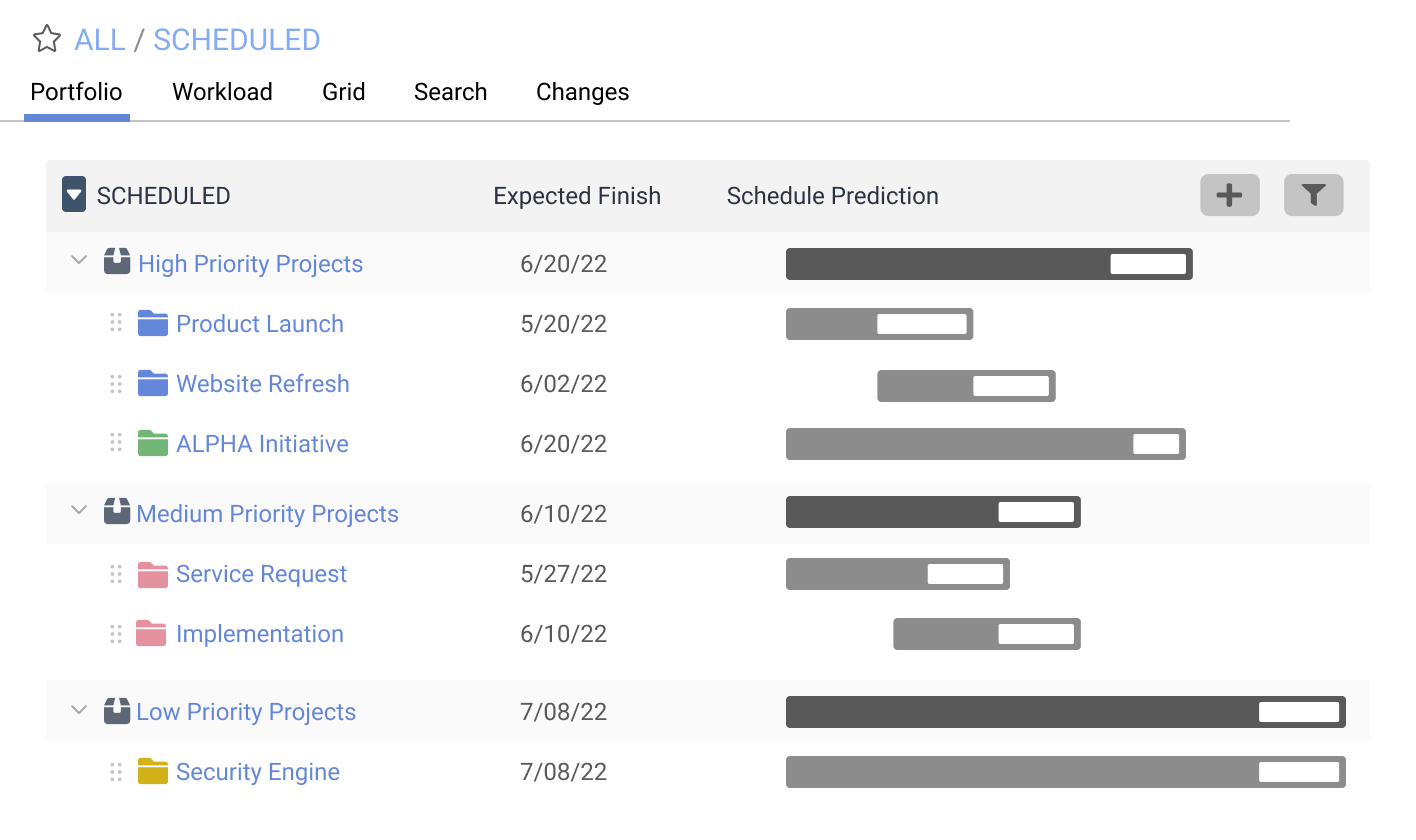The image size is (1416, 840).
Task: Click the package icon beside High Priority Projects
Action: pos(116,263)
